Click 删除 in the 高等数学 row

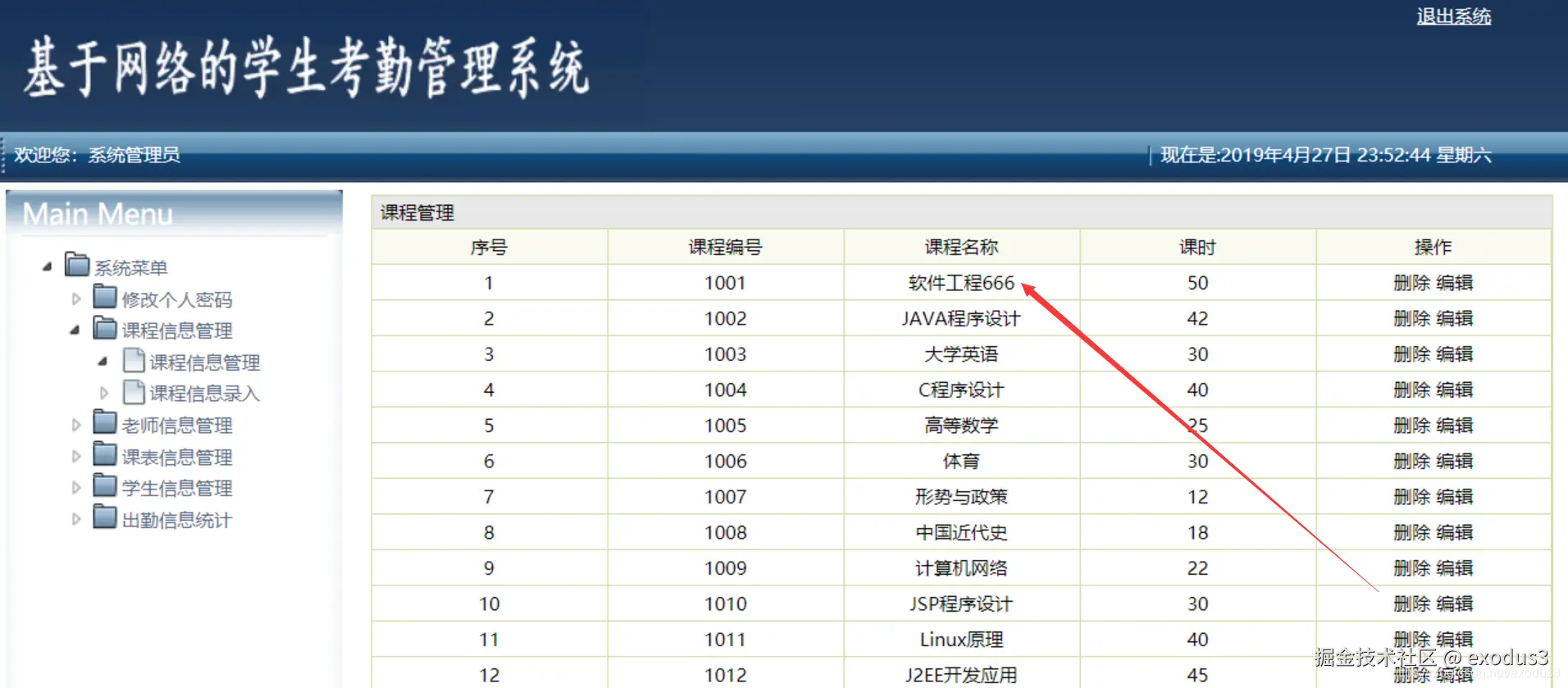(1411, 426)
